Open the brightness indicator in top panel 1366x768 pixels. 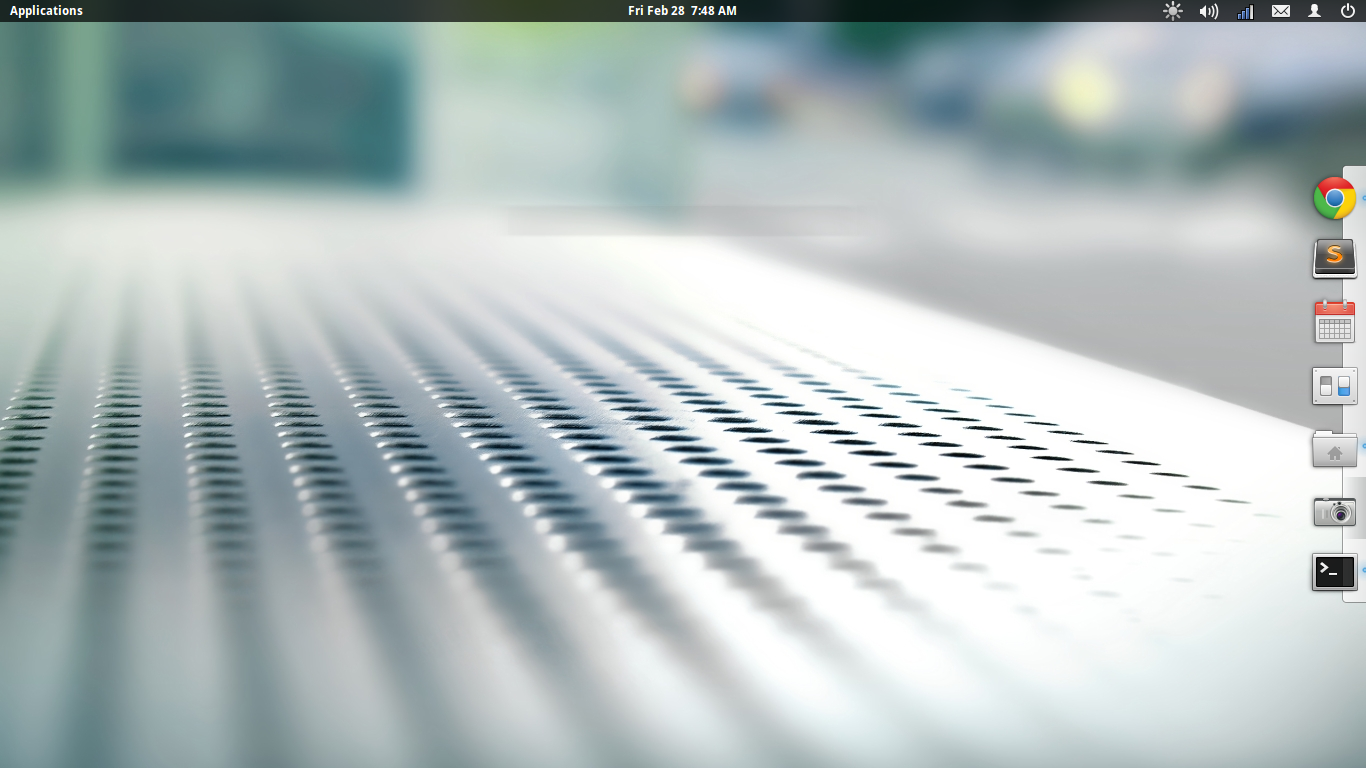click(1173, 11)
